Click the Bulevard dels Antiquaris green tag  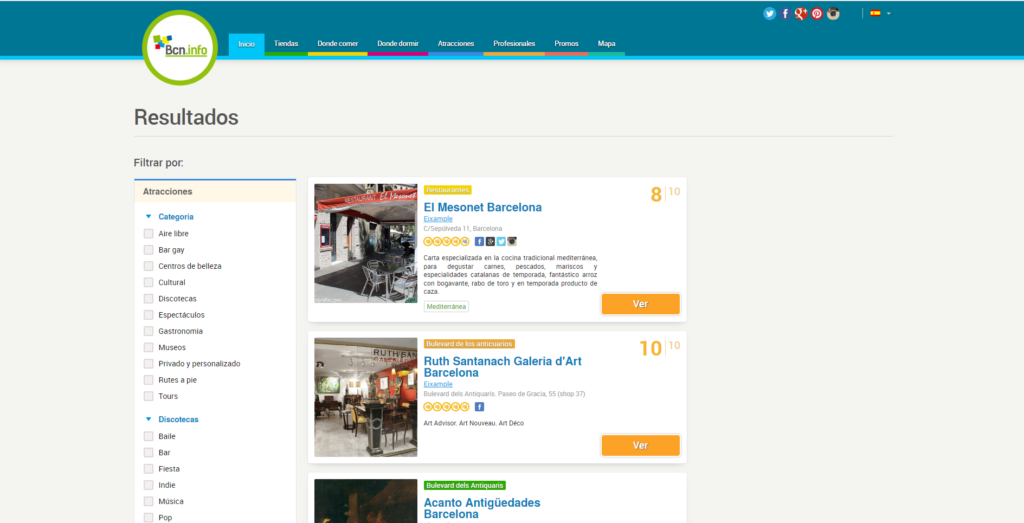(464, 486)
